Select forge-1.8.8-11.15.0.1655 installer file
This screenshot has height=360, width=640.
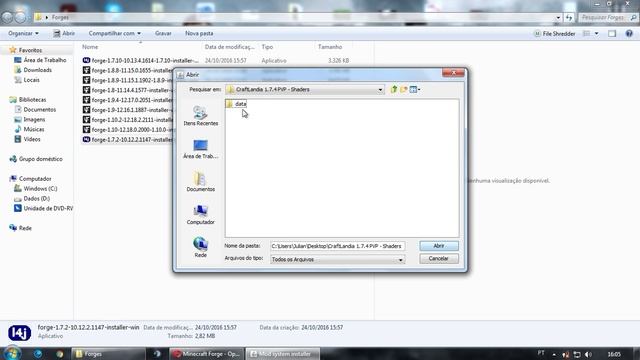pyautogui.click(x=128, y=70)
